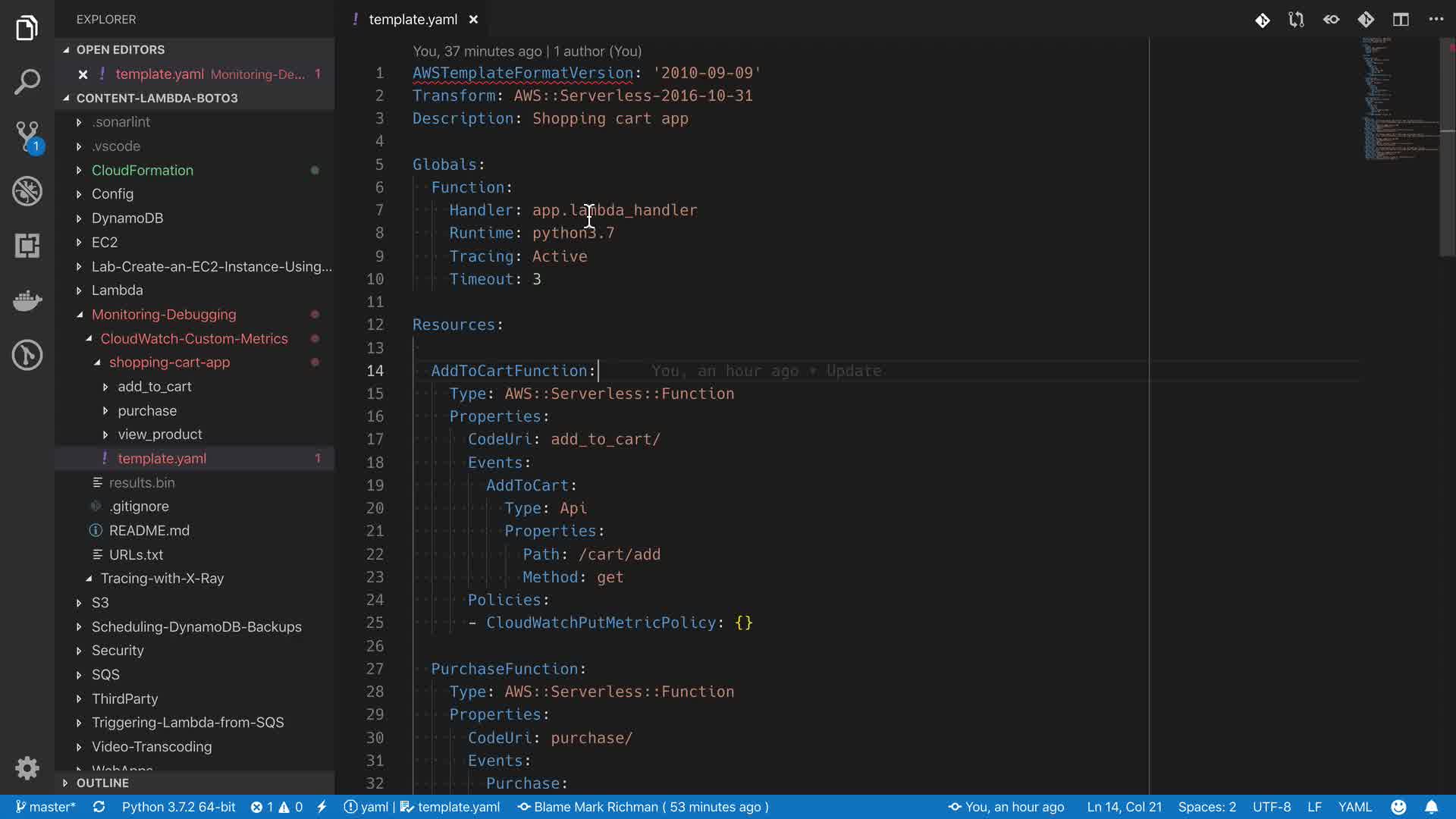Click the synchronize changes status icon
Image resolution: width=1456 pixels, height=819 pixels.
pos(99,807)
